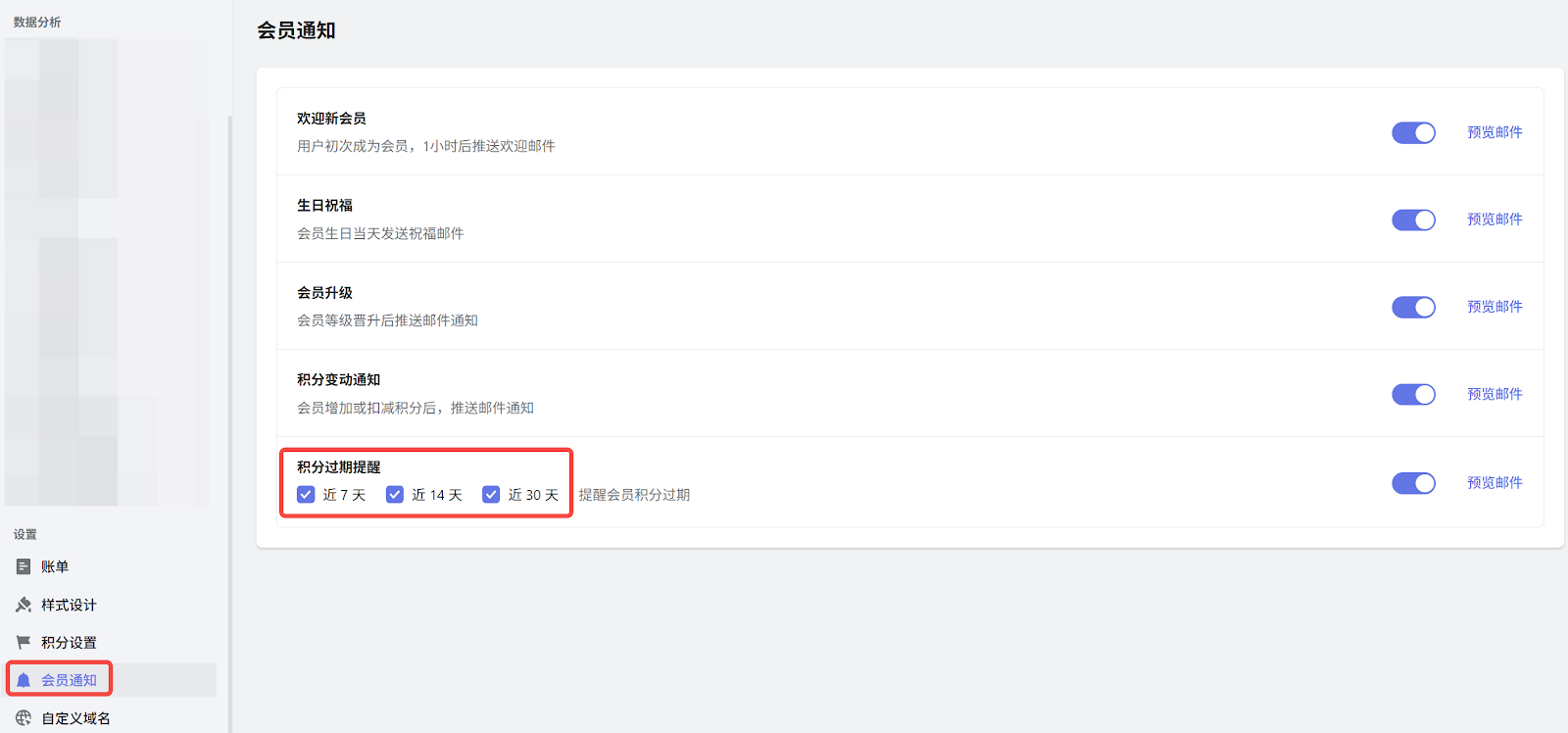Disable the 积分过期提醒 toggle switch
Image resolution: width=1568 pixels, height=733 pixels.
1413,483
